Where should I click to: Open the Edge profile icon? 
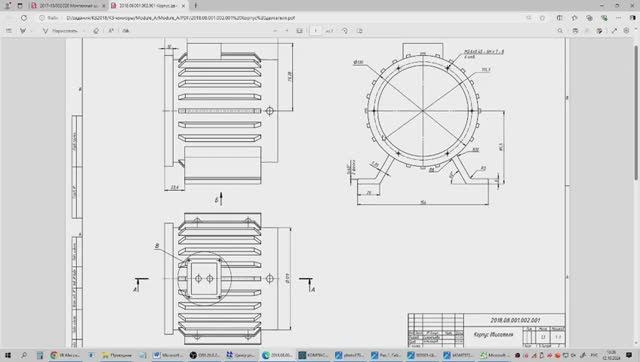(8, 6)
